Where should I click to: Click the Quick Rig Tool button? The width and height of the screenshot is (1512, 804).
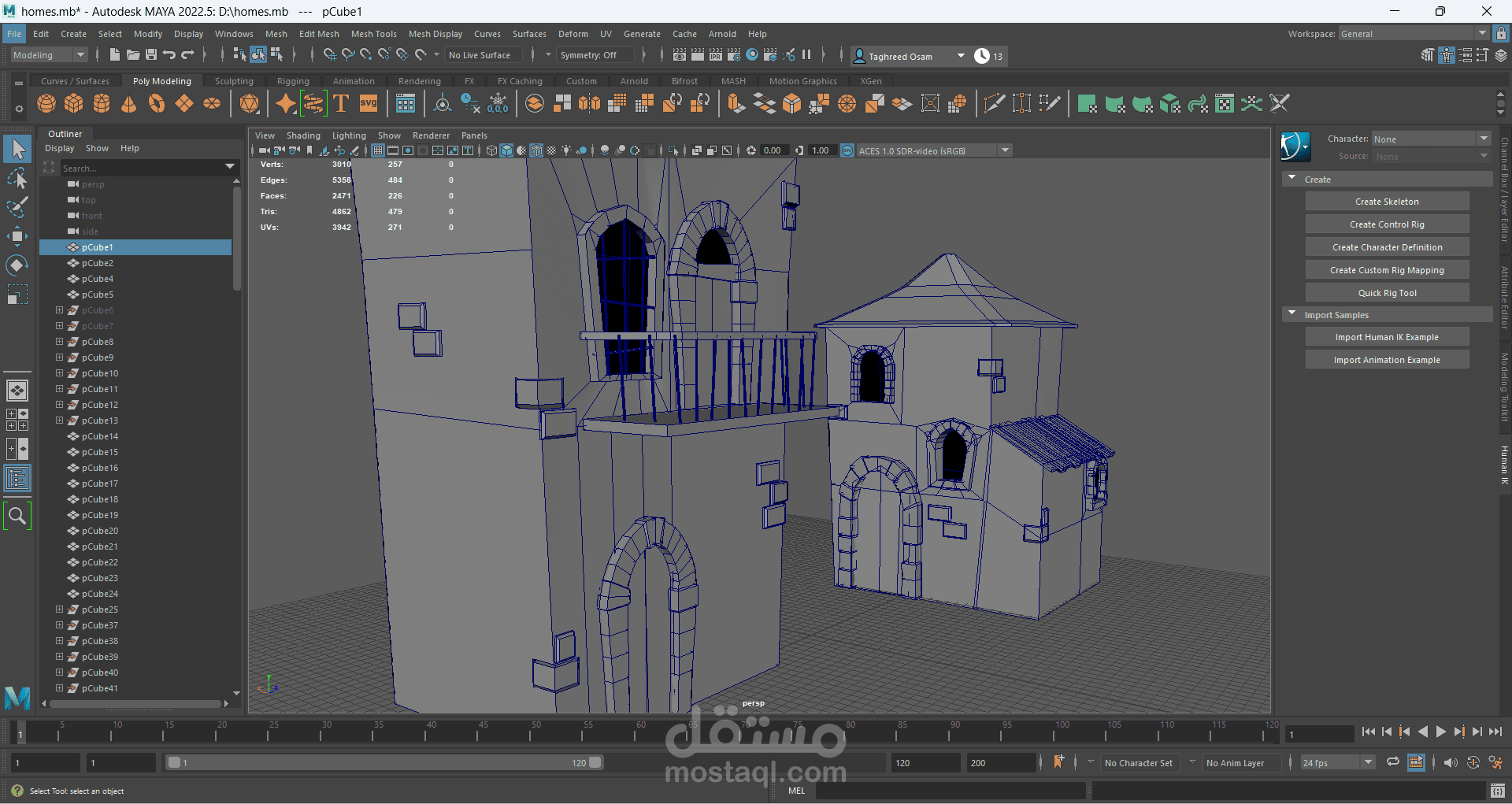(x=1387, y=293)
